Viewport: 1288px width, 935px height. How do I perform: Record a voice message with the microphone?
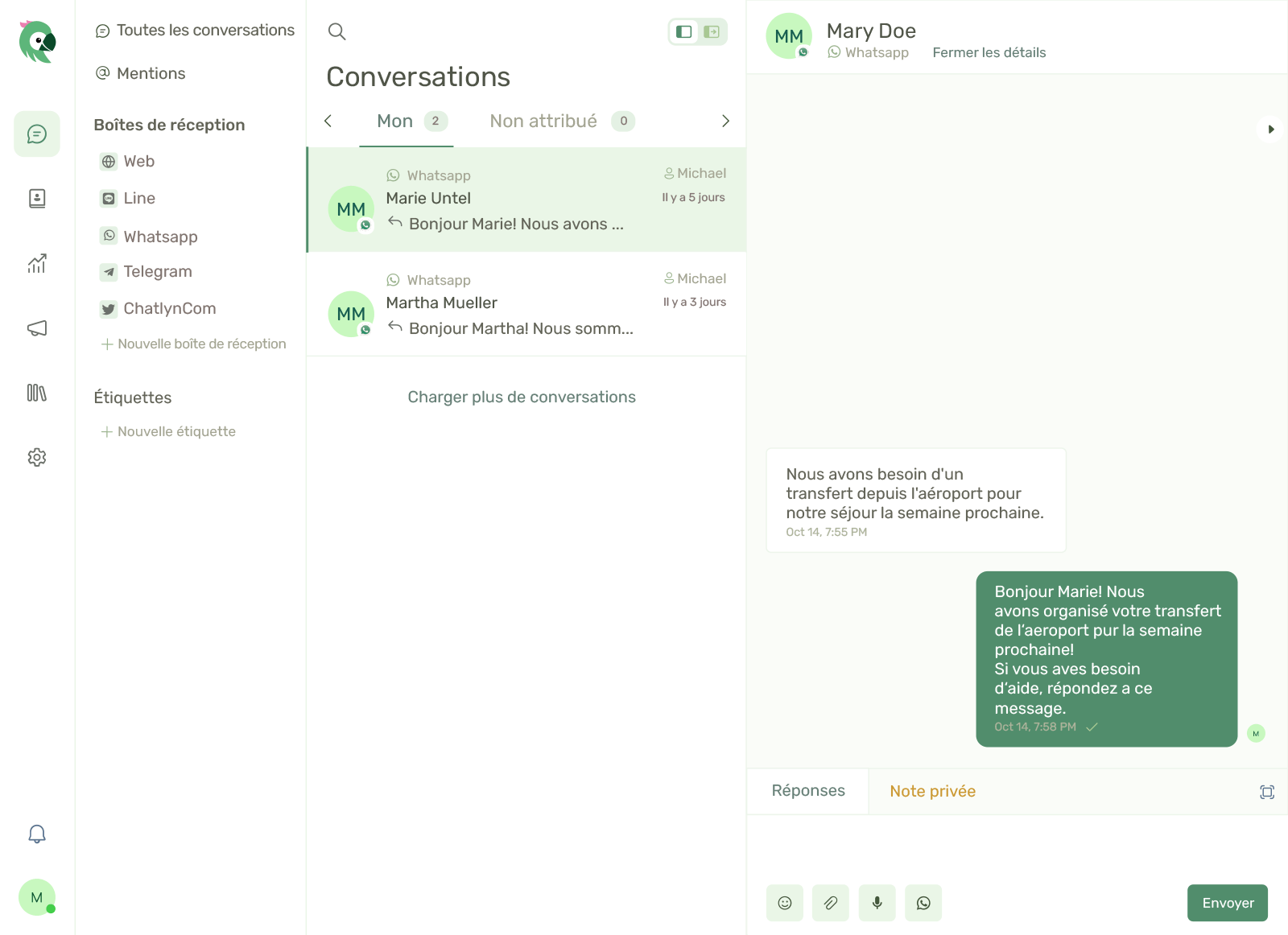click(x=877, y=903)
